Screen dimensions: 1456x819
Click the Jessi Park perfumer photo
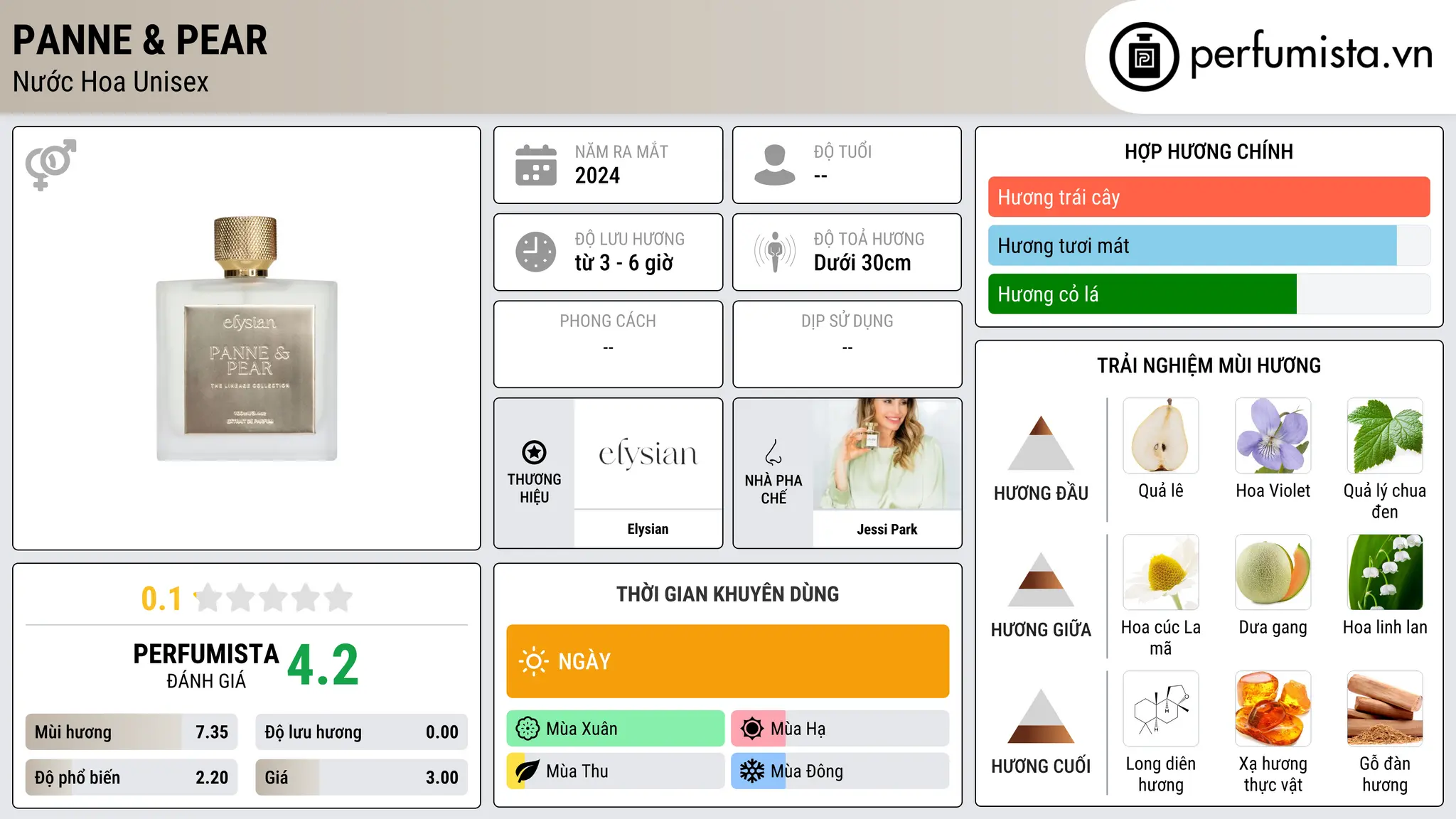[x=887, y=454]
